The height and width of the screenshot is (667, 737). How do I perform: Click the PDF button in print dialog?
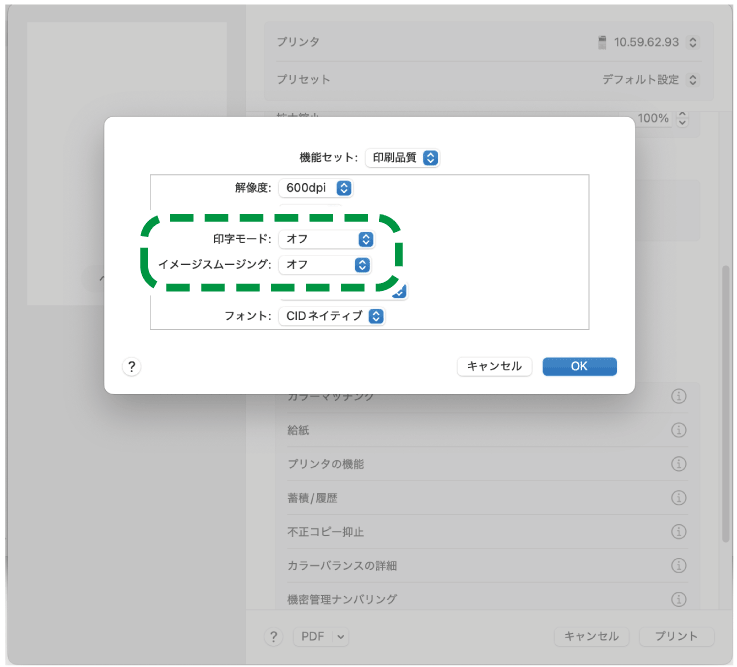(x=313, y=637)
